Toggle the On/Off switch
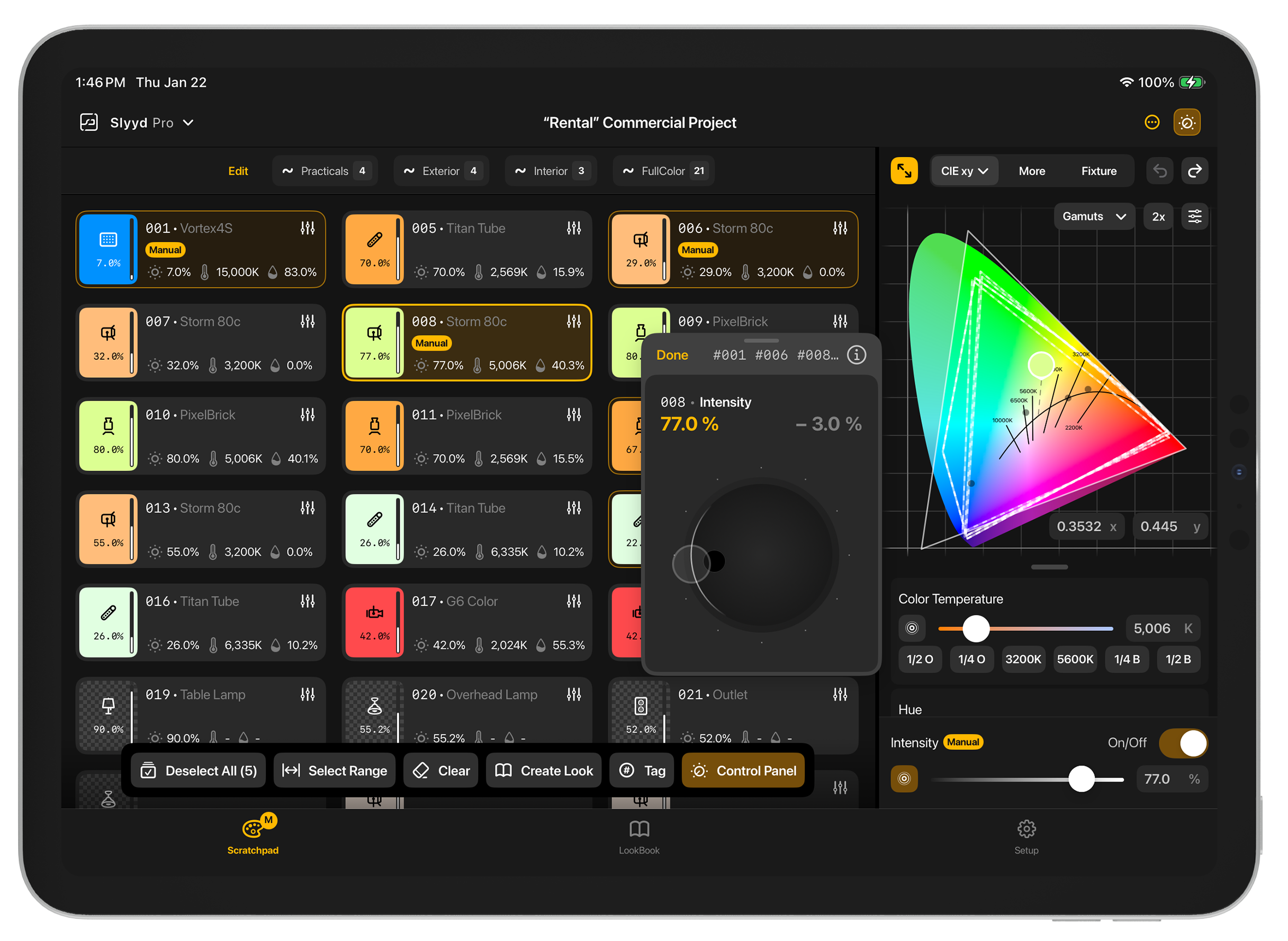 pos(1183,744)
